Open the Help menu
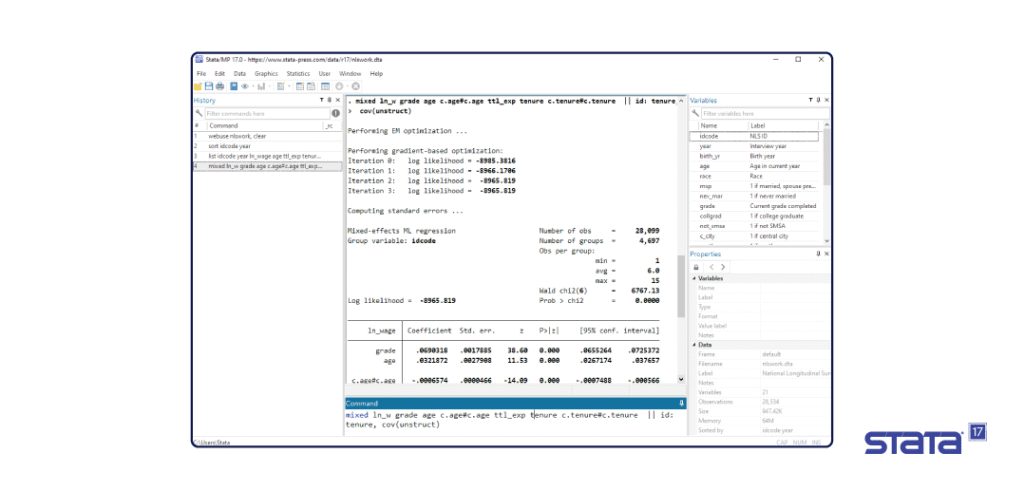1024x491 pixels. pos(376,74)
